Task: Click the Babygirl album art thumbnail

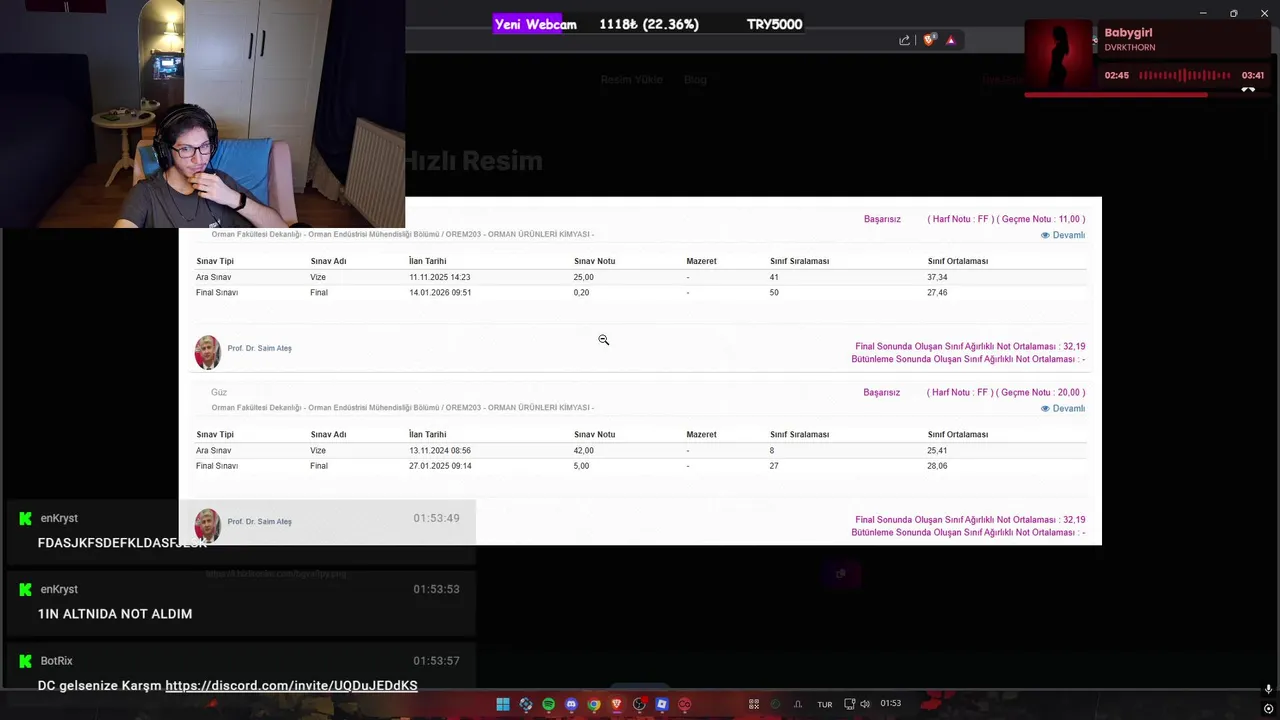Action: (x=1059, y=54)
